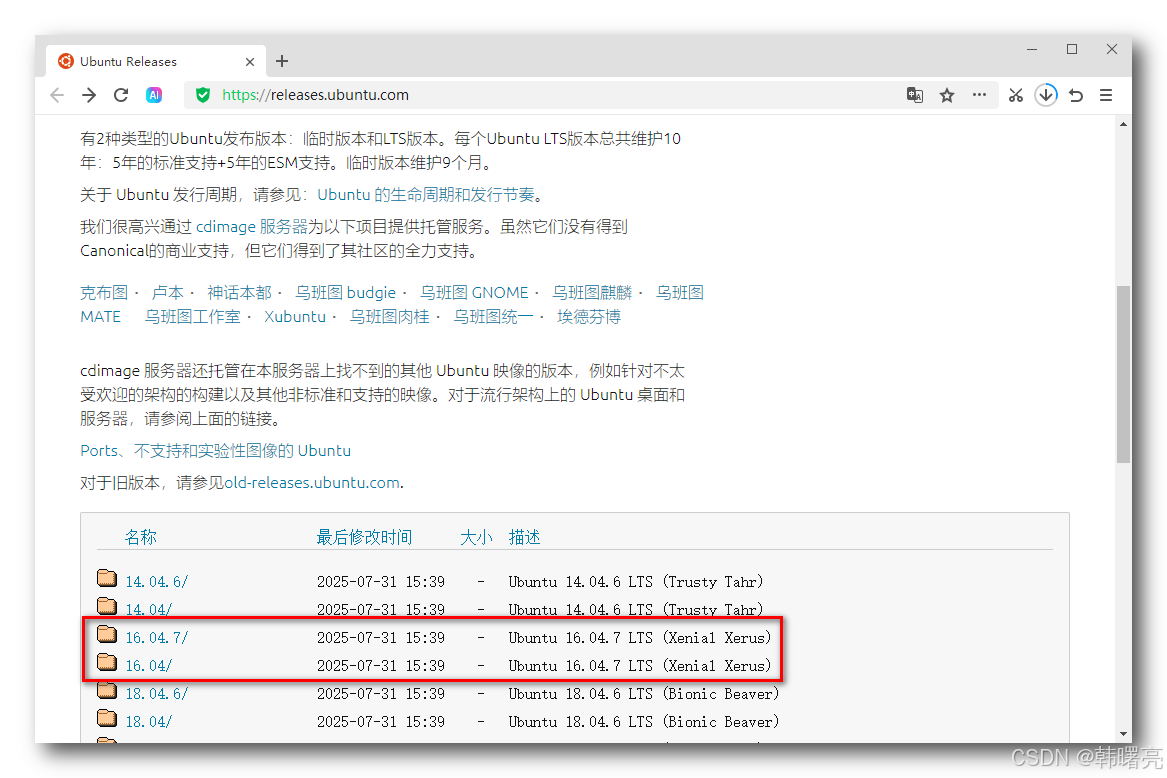Maximize the browser window
1167x778 pixels.
click(x=1072, y=49)
